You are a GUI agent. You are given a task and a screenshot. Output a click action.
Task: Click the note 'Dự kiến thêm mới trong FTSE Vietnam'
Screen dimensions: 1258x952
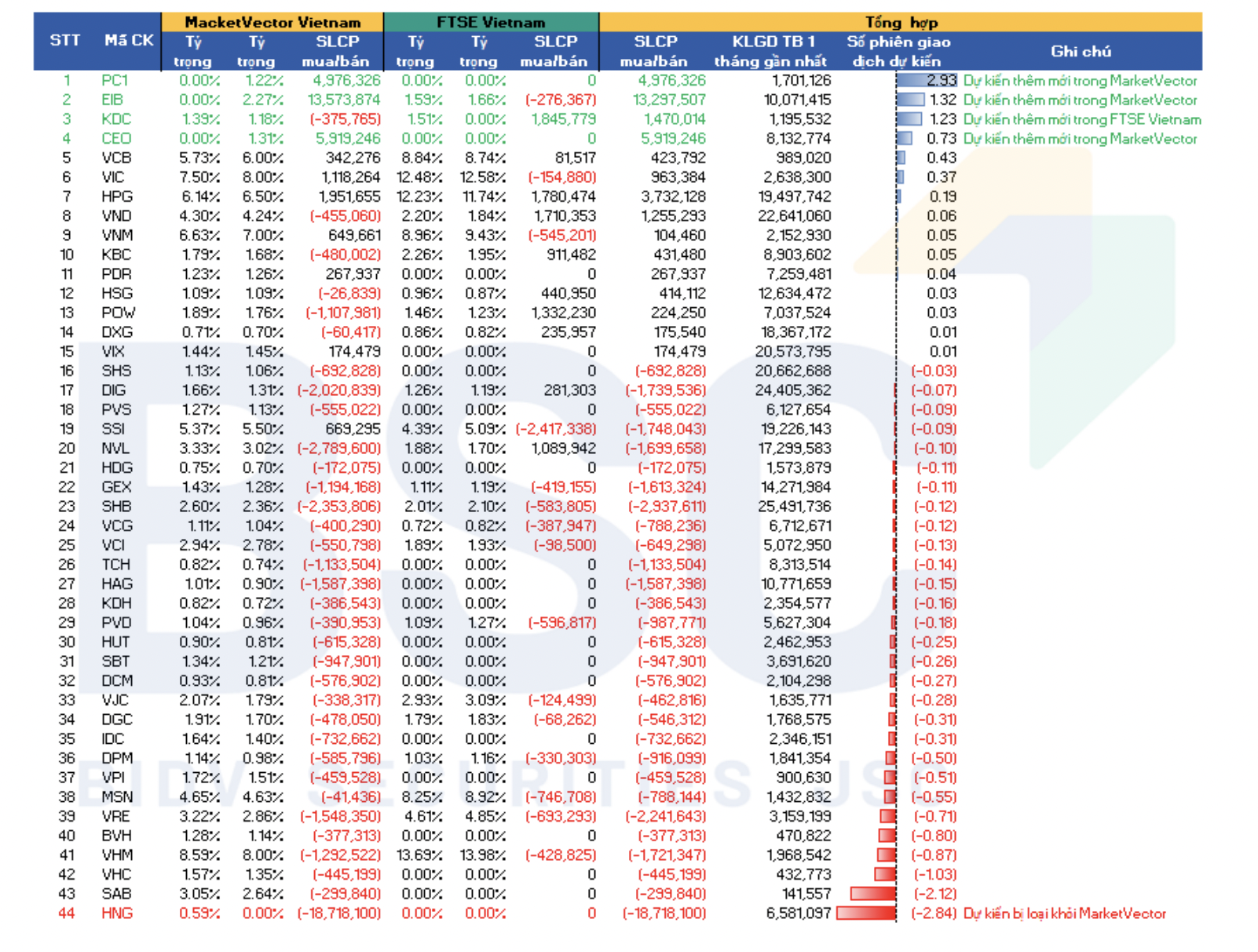pyautogui.click(x=1082, y=119)
